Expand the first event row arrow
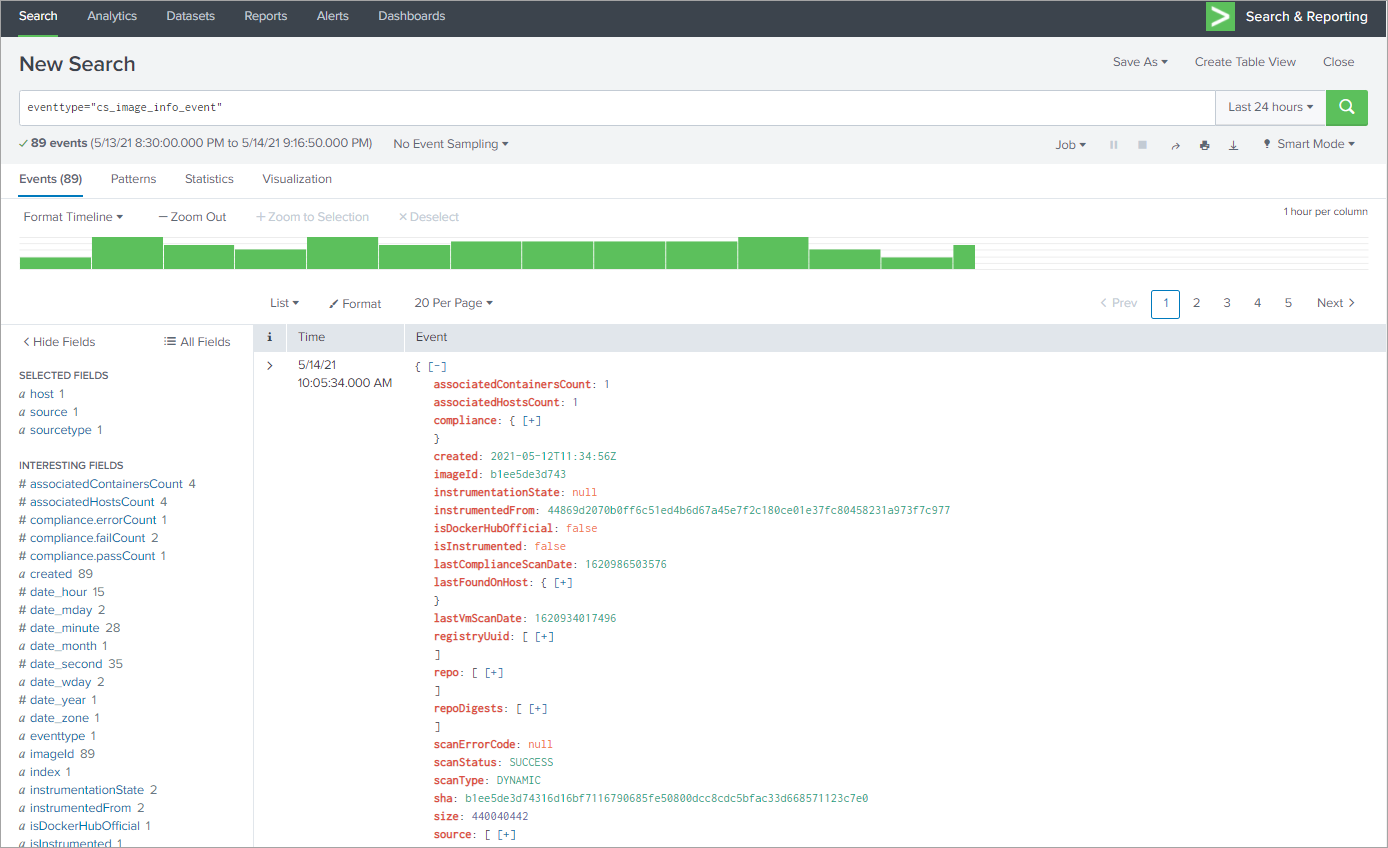1388x848 pixels. click(268, 364)
